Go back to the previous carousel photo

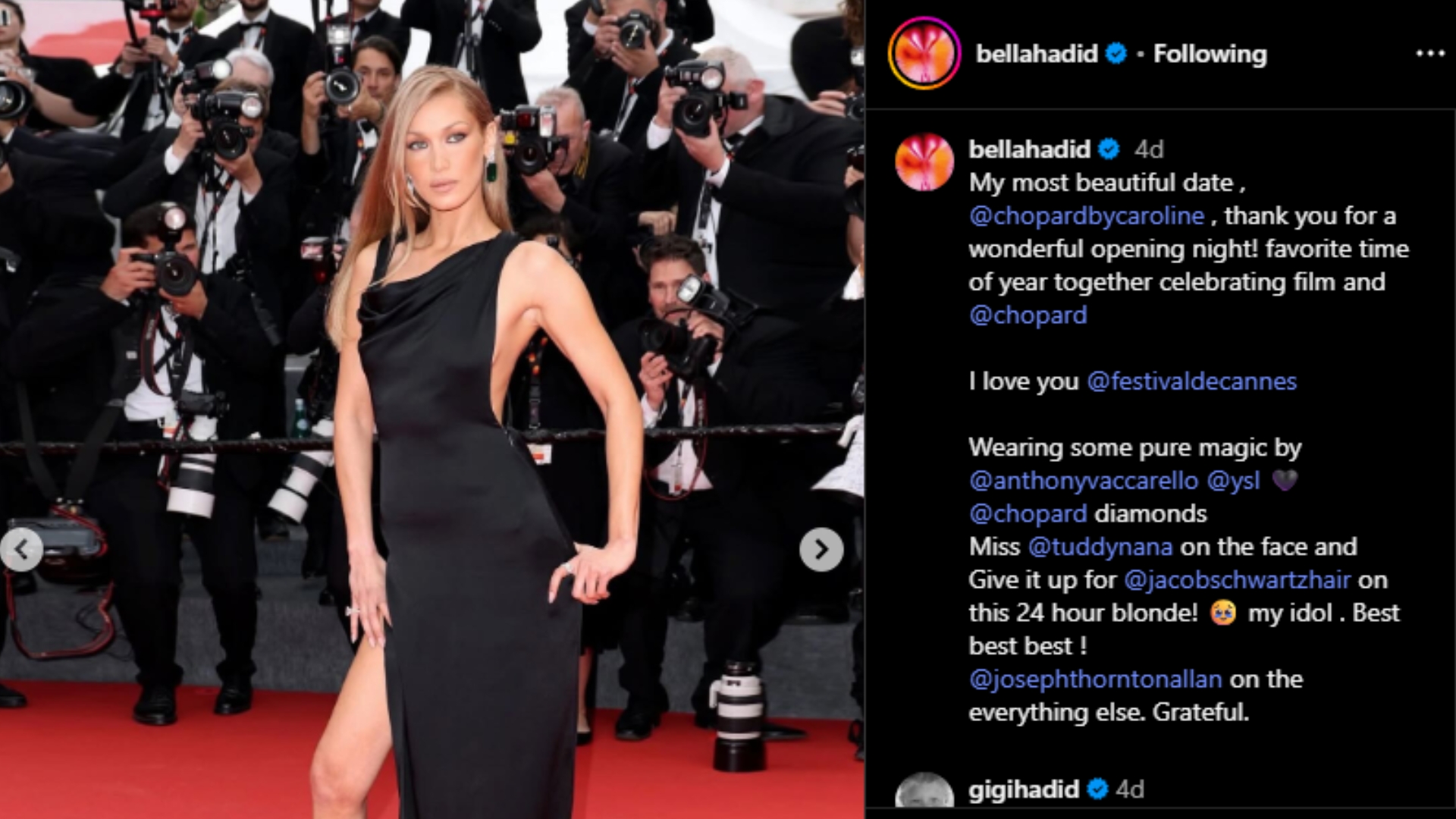click(21, 549)
